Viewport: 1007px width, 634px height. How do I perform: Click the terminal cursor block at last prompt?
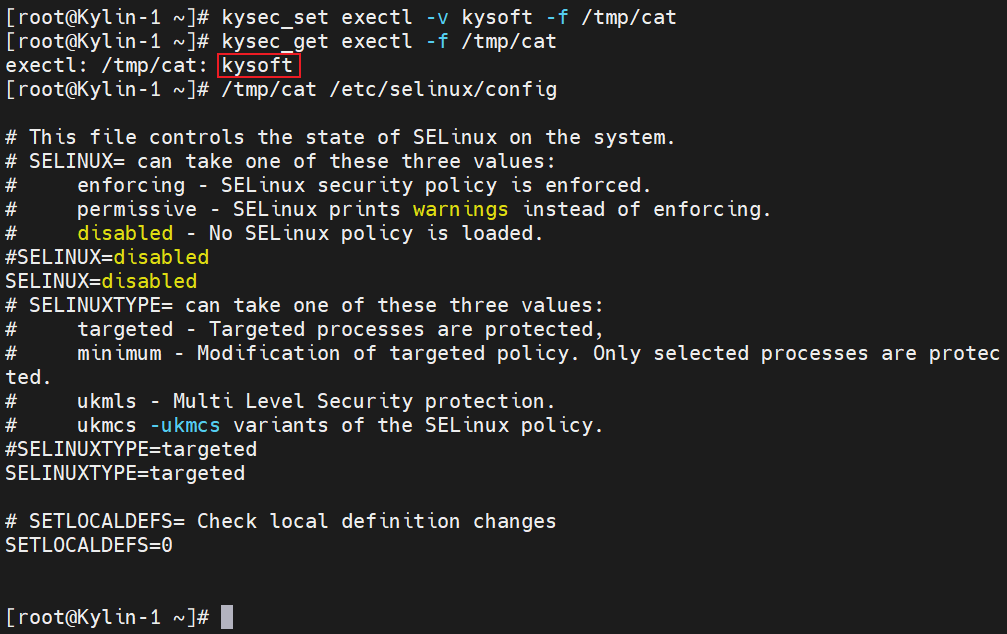click(x=227, y=617)
